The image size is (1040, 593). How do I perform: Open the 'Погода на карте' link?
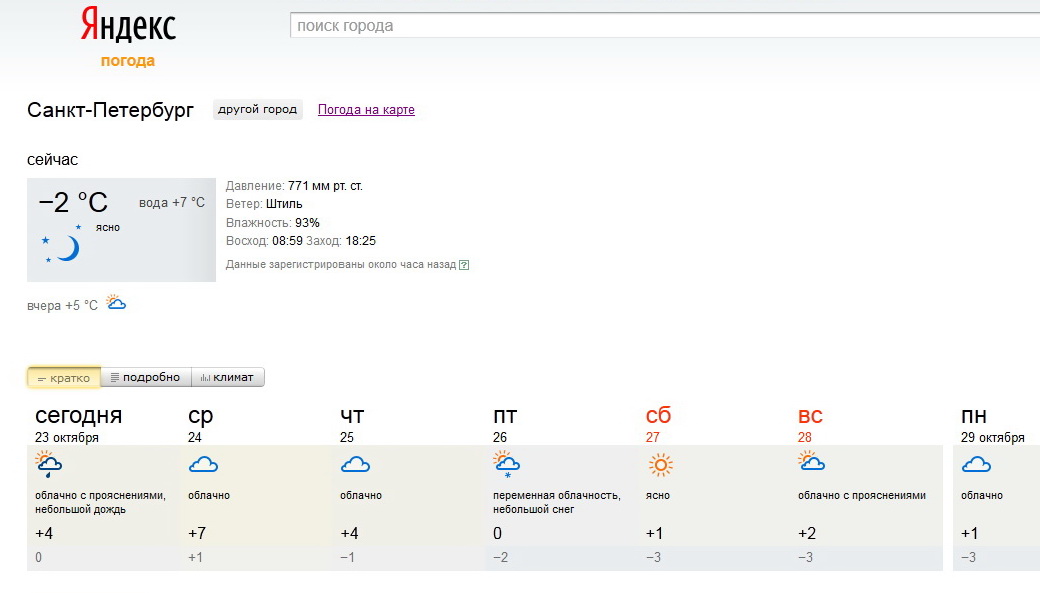tap(366, 110)
